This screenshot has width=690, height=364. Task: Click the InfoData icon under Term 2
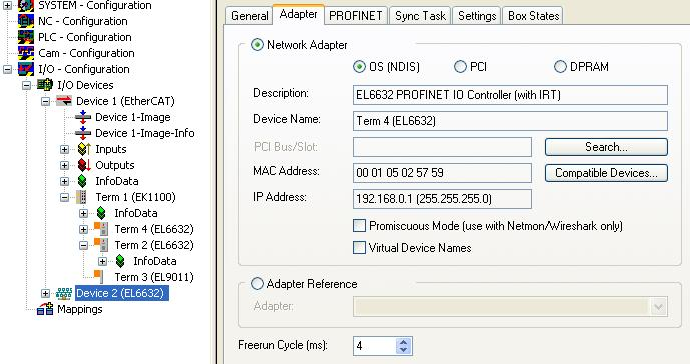tap(120, 261)
